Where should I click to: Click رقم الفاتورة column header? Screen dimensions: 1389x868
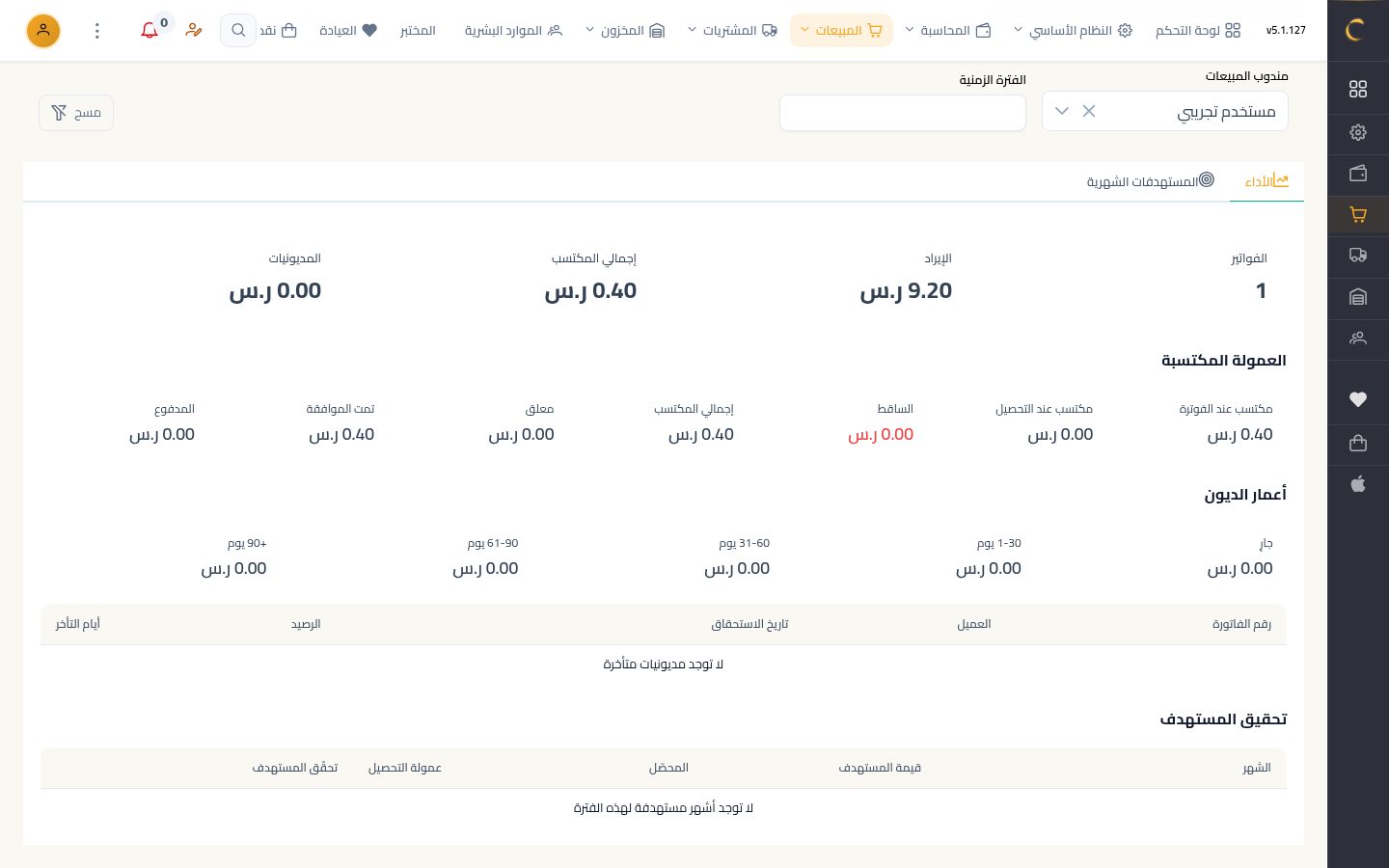[1241, 624]
